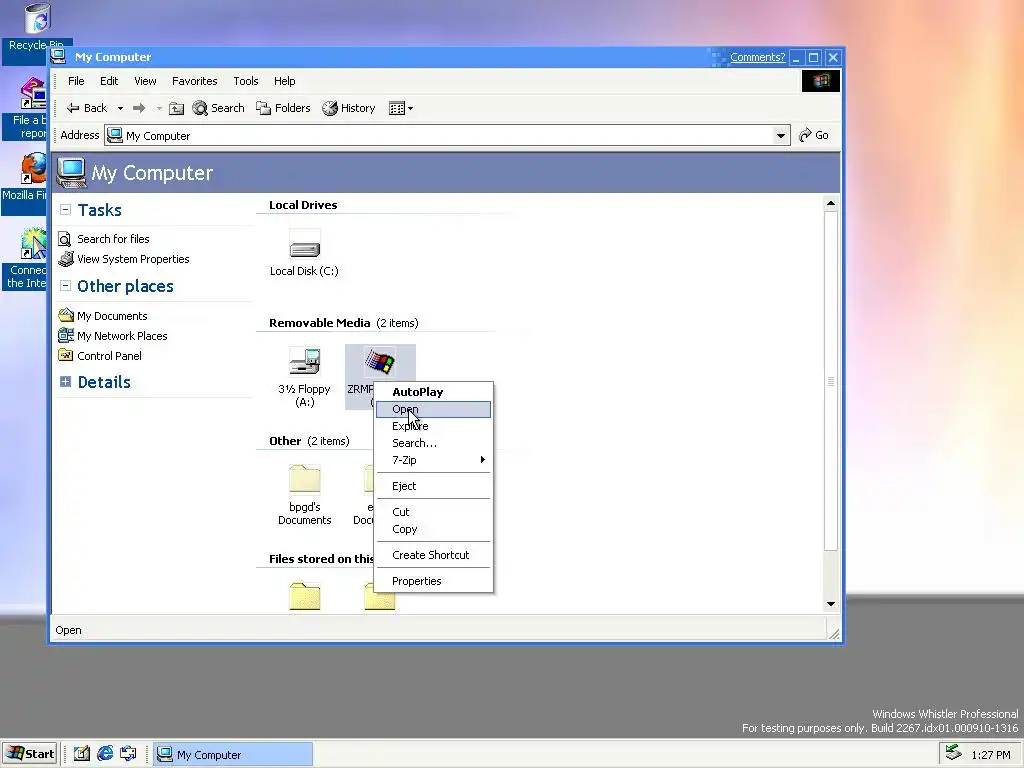Click the first folder under Files stored on this computer
The image size is (1024, 768).
304,596
